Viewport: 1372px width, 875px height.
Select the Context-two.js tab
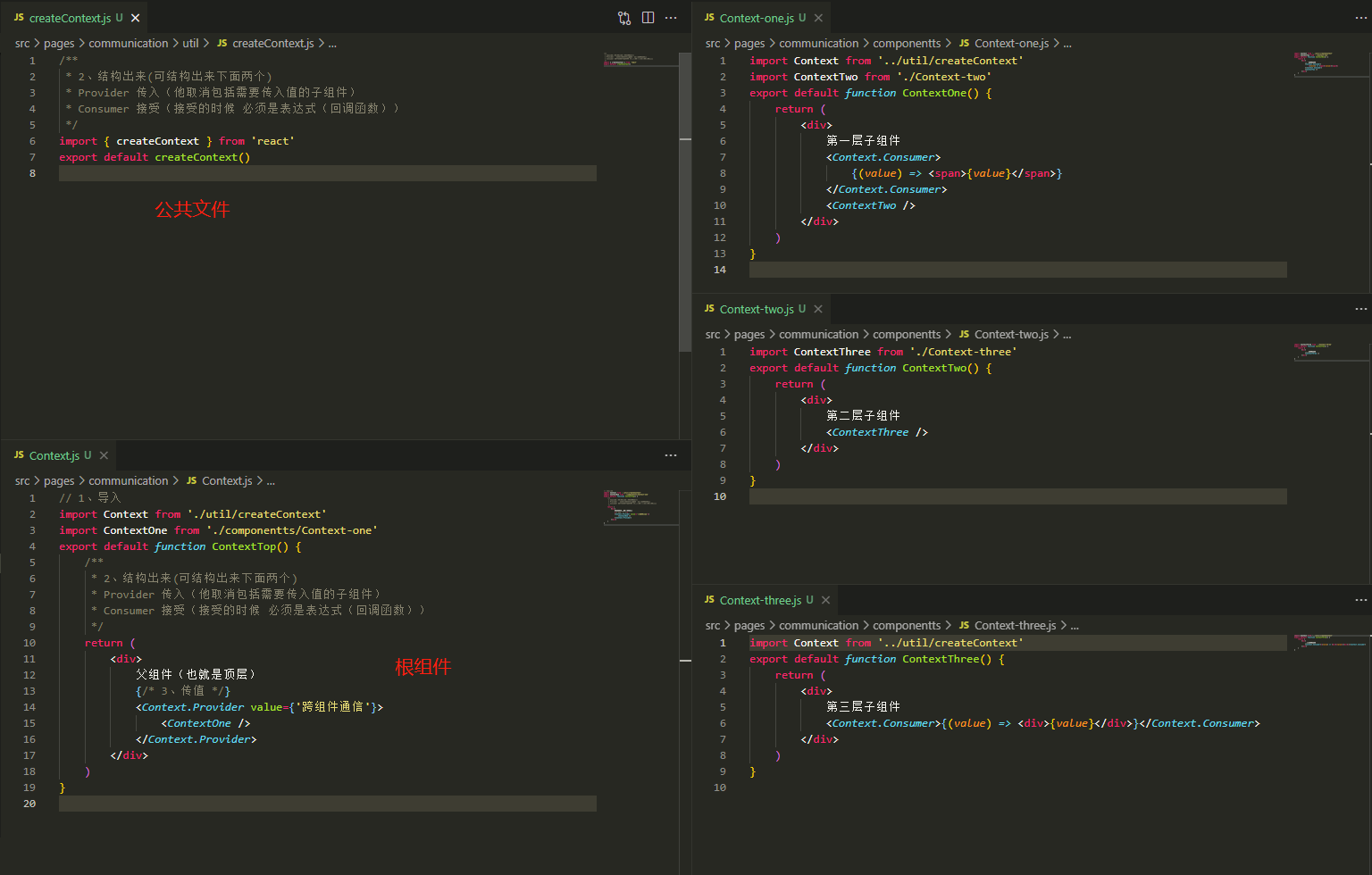coord(763,309)
